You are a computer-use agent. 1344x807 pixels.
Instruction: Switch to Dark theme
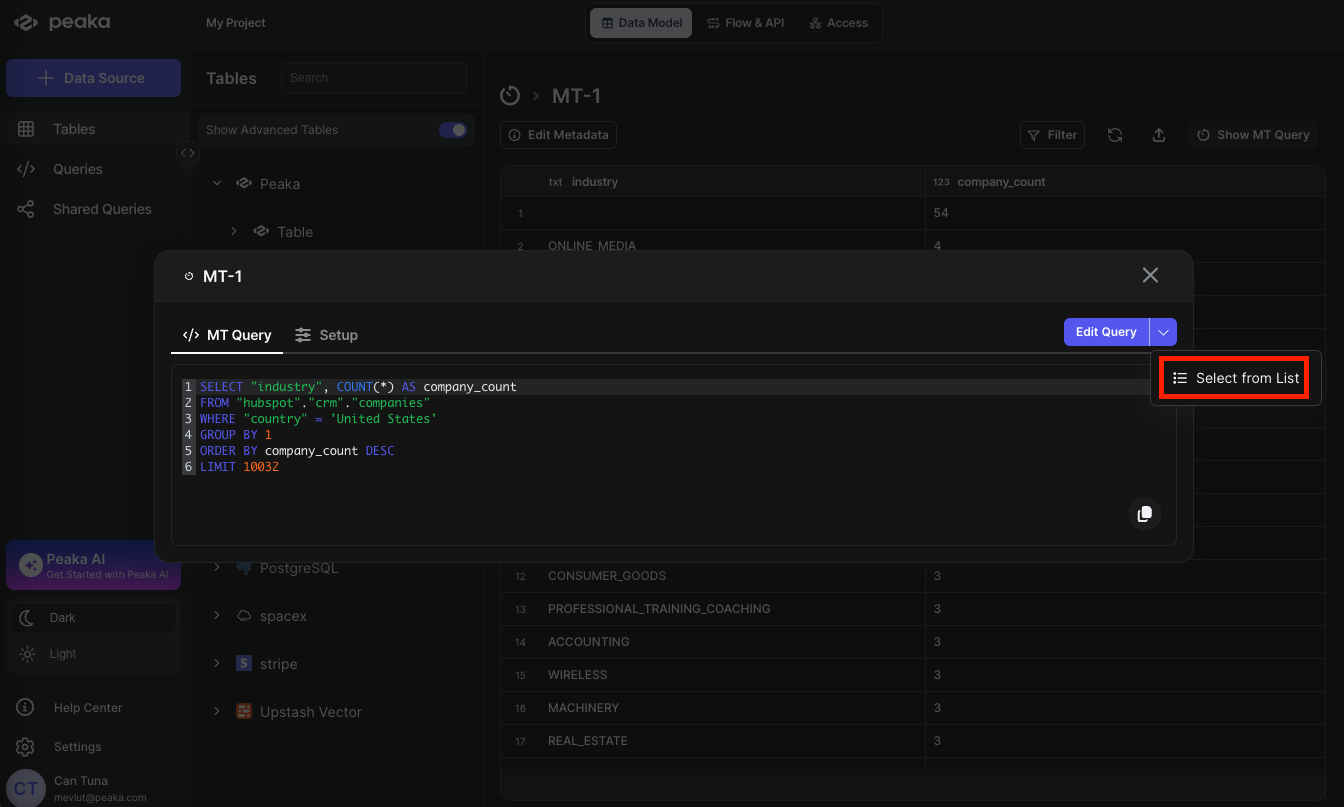(x=62, y=618)
